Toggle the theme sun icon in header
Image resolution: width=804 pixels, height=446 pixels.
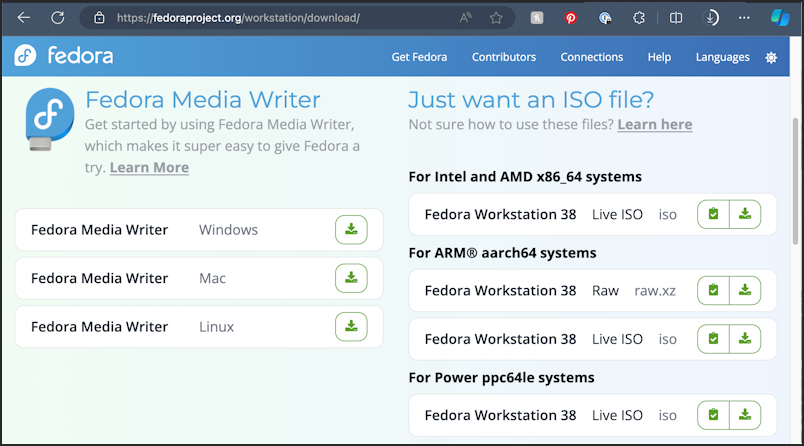(771, 57)
